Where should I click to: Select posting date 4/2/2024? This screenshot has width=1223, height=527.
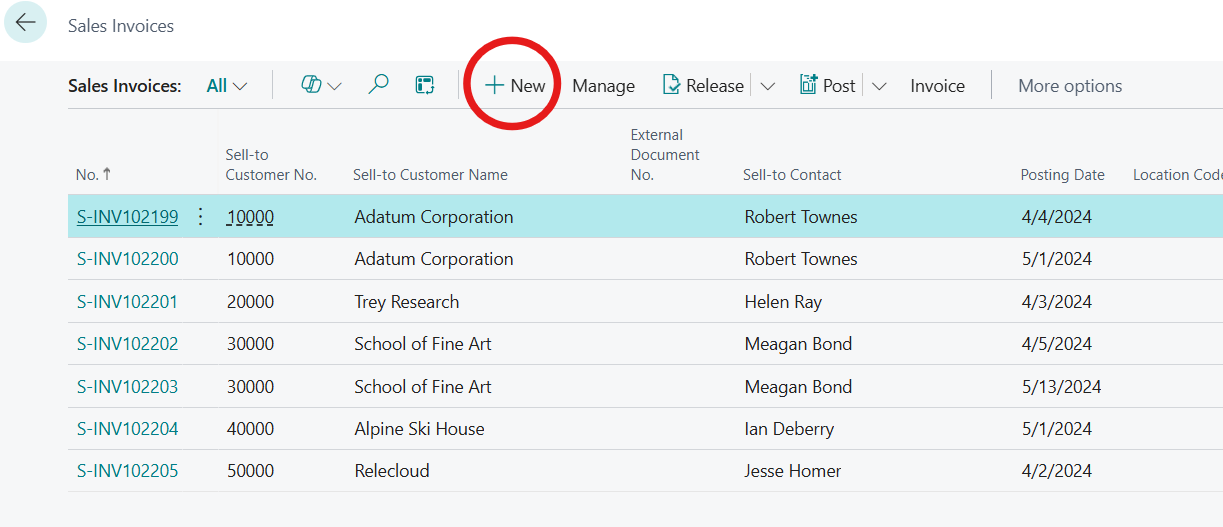click(1056, 471)
